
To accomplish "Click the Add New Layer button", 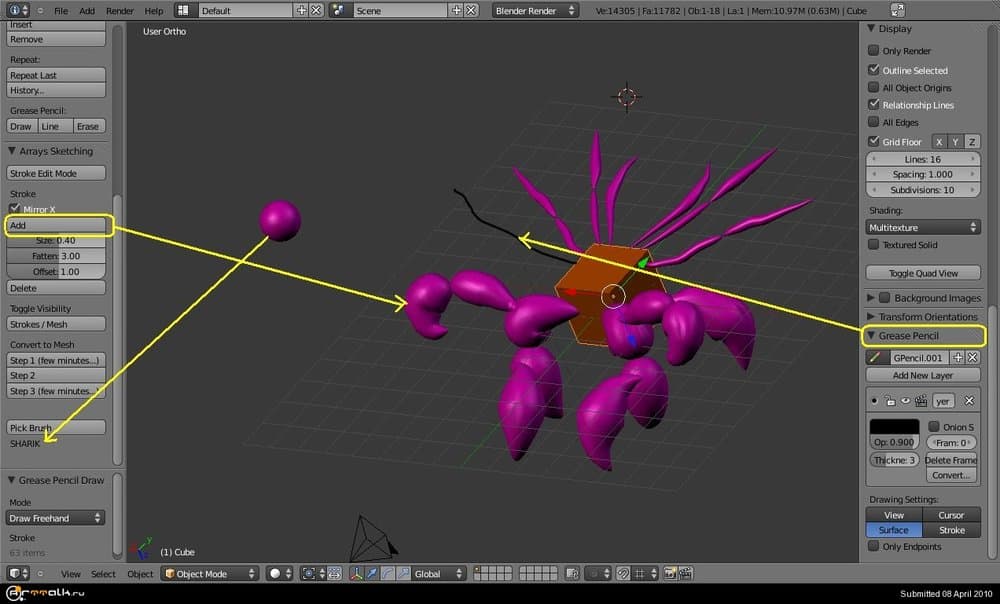I will pyautogui.click(x=922, y=376).
